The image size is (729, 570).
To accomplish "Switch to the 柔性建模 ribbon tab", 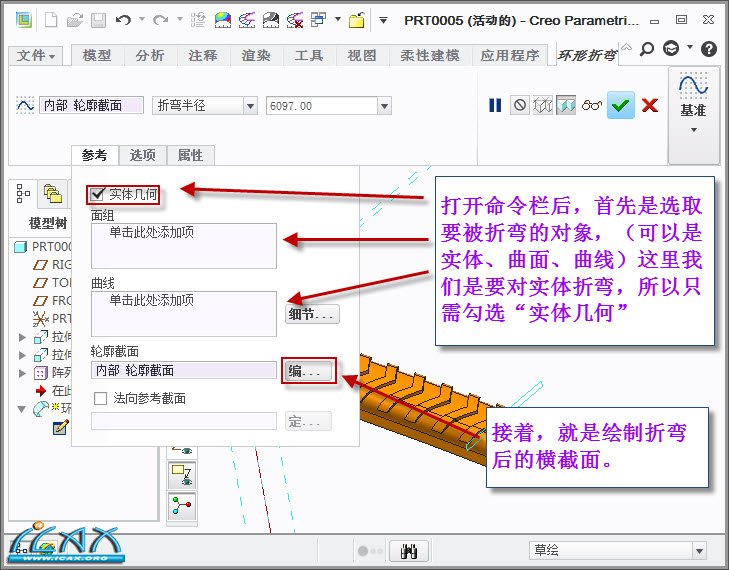I will tap(430, 55).
